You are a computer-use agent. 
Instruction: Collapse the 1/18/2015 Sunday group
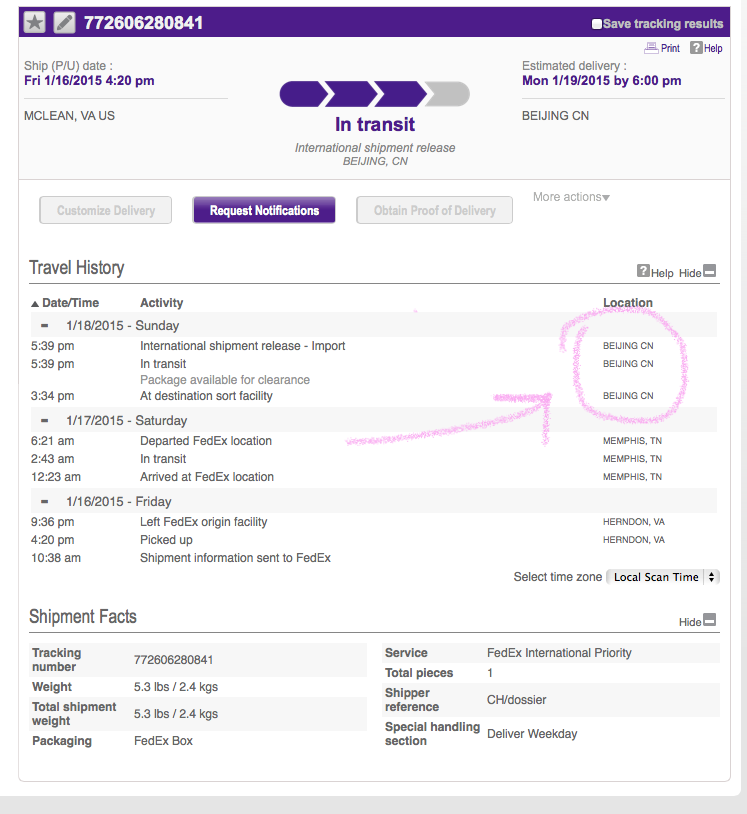45,326
